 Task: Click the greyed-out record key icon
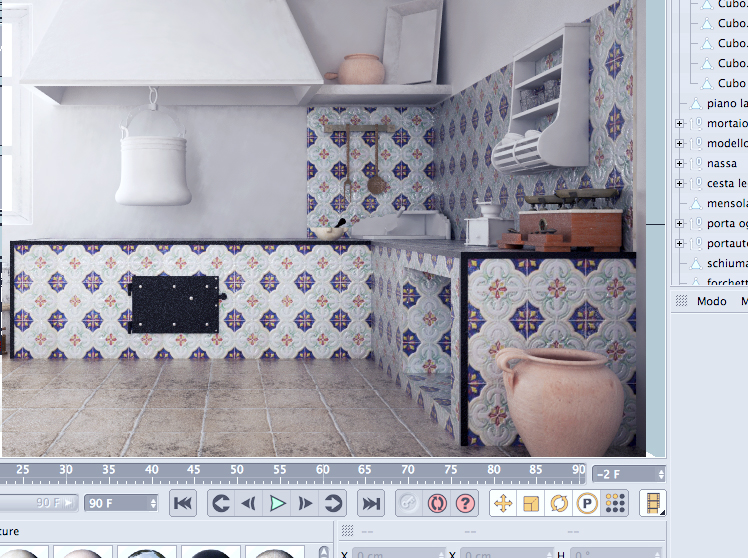click(x=409, y=503)
